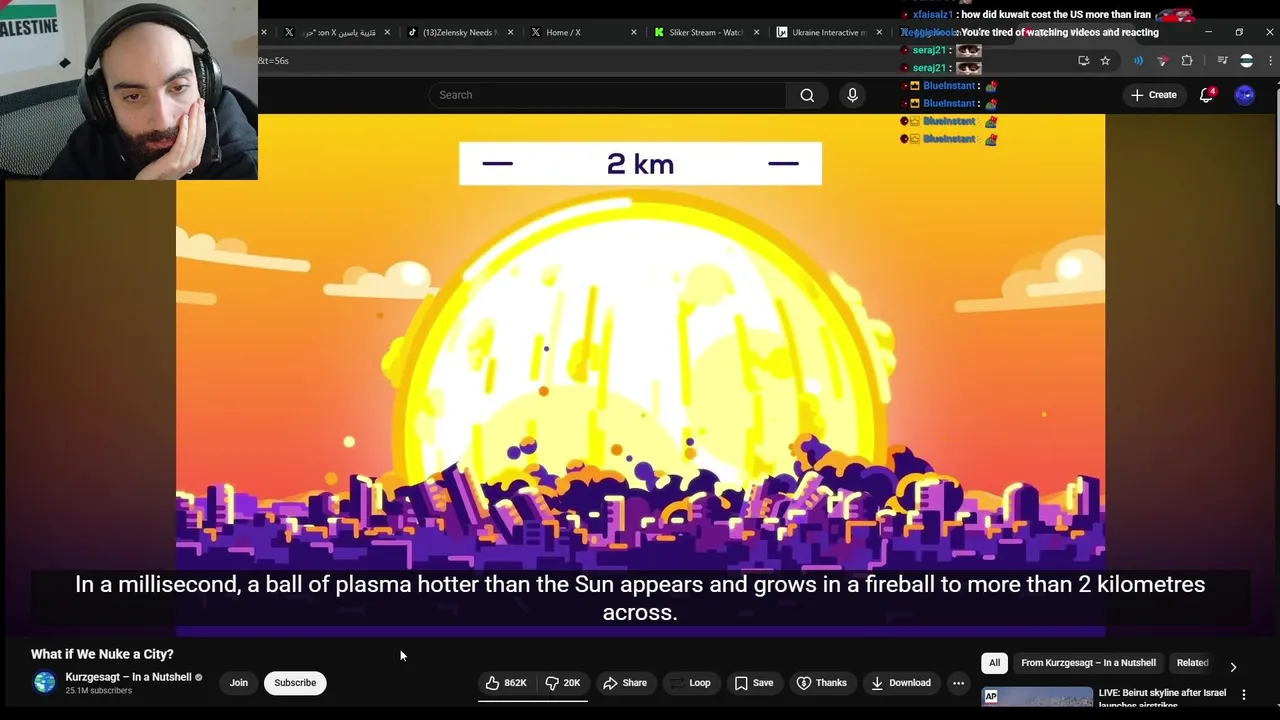Show next filter chips with arrow
Viewport: 1280px width, 720px height.
tap(1233, 667)
